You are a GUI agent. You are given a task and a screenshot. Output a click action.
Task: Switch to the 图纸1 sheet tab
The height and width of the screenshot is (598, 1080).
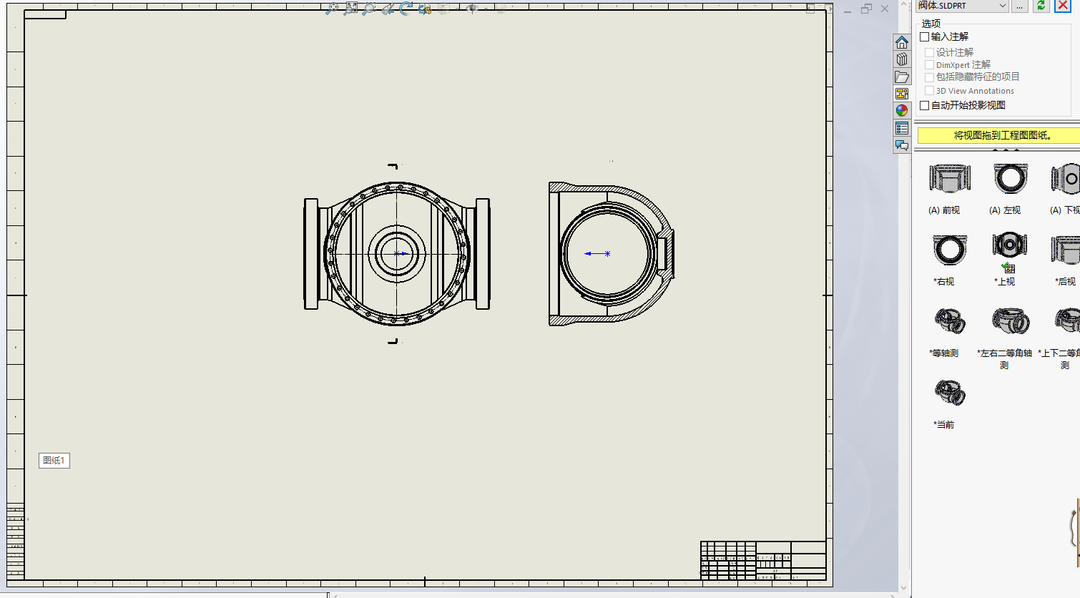click(x=53, y=460)
